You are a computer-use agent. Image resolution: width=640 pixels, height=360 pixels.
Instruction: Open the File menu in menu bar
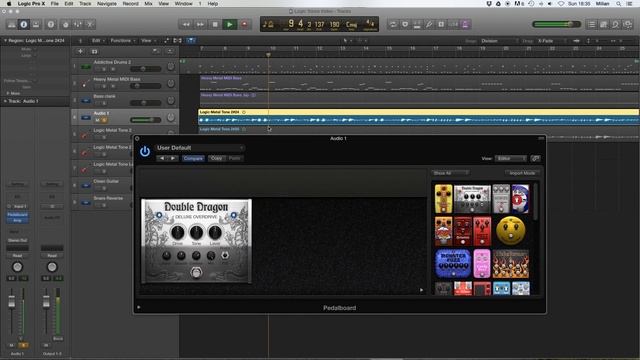pos(54,4)
